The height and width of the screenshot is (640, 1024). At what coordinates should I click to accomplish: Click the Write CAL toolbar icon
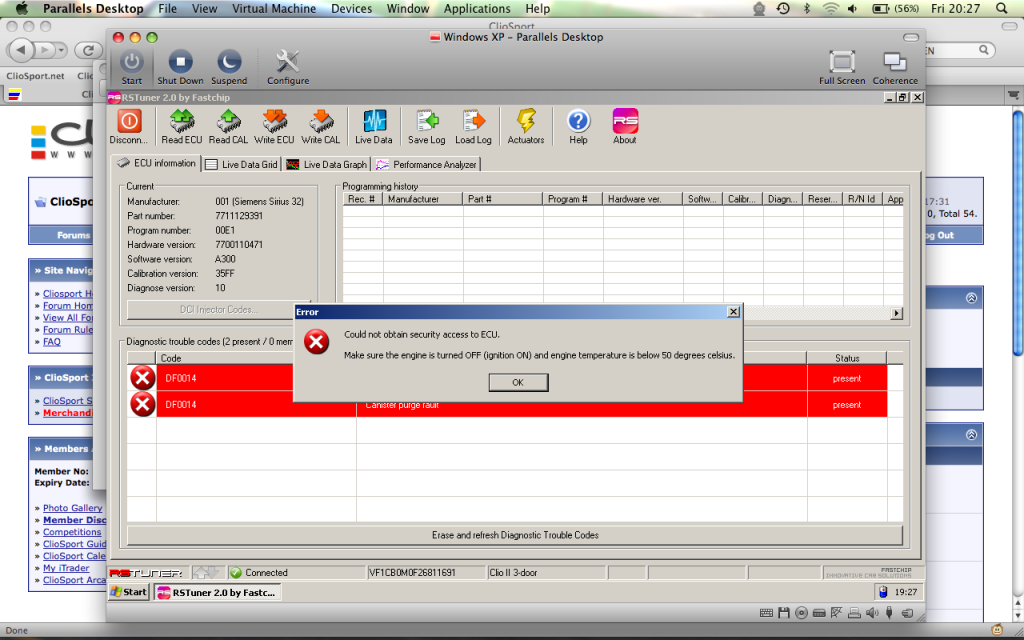pyautogui.click(x=321, y=122)
